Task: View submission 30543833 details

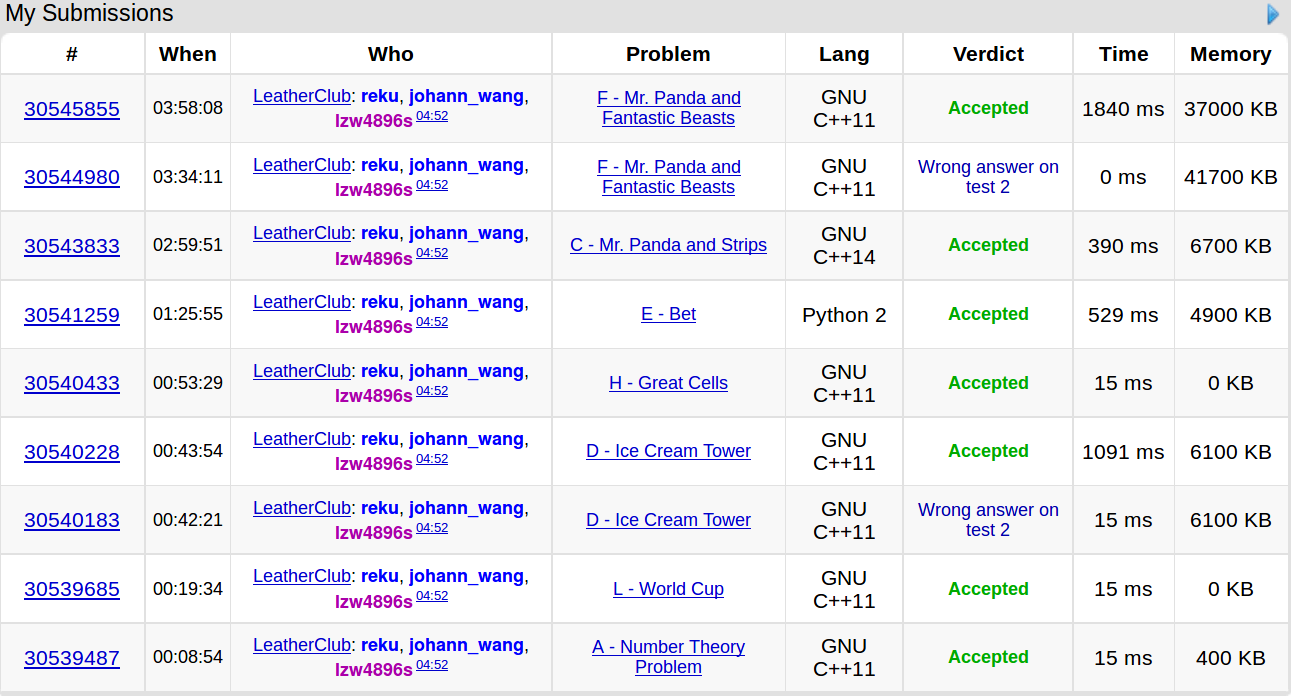Action: [x=72, y=246]
